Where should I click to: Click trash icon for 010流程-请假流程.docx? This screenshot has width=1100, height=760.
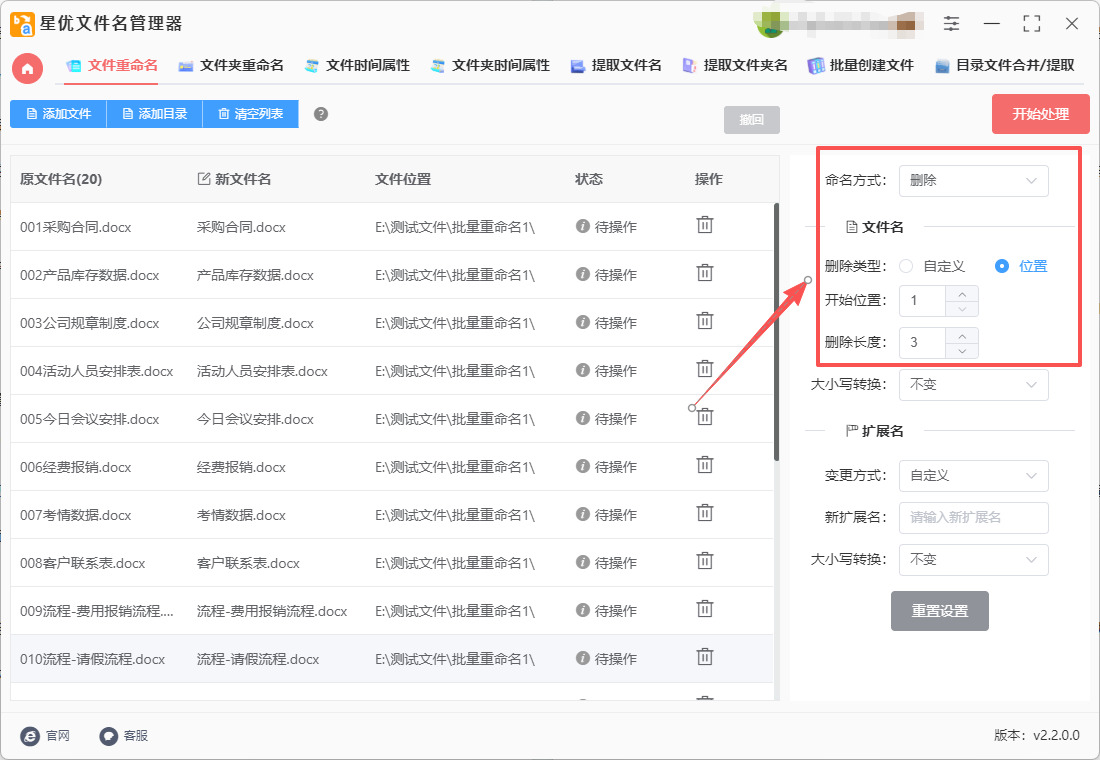click(x=704, y=657)
